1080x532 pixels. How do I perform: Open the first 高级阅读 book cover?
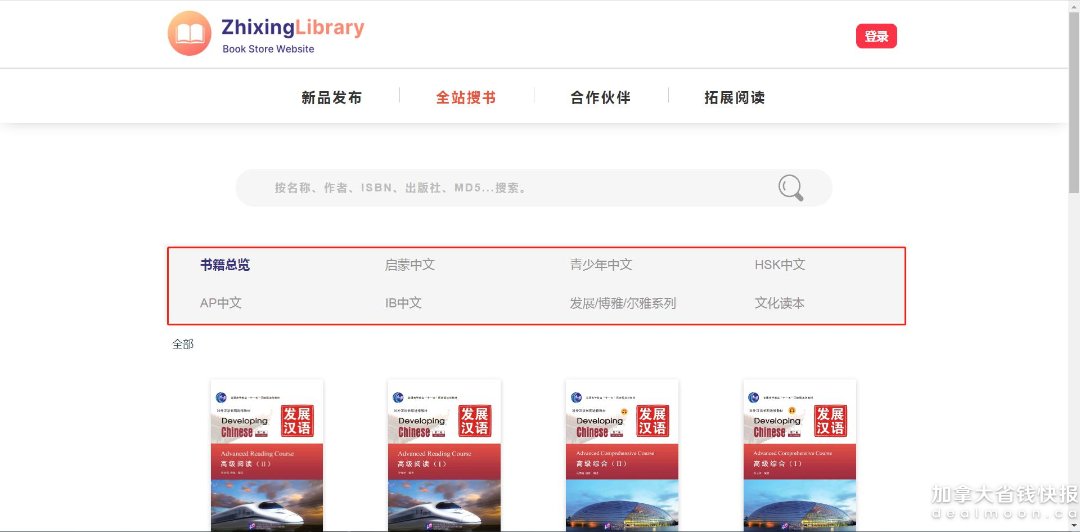coord(267,455)
